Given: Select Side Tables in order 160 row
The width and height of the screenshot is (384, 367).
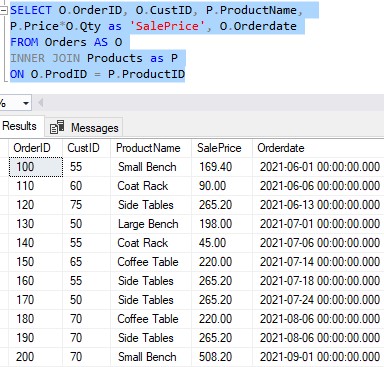Looking at the screenshot, I should [x=151, y=281].
